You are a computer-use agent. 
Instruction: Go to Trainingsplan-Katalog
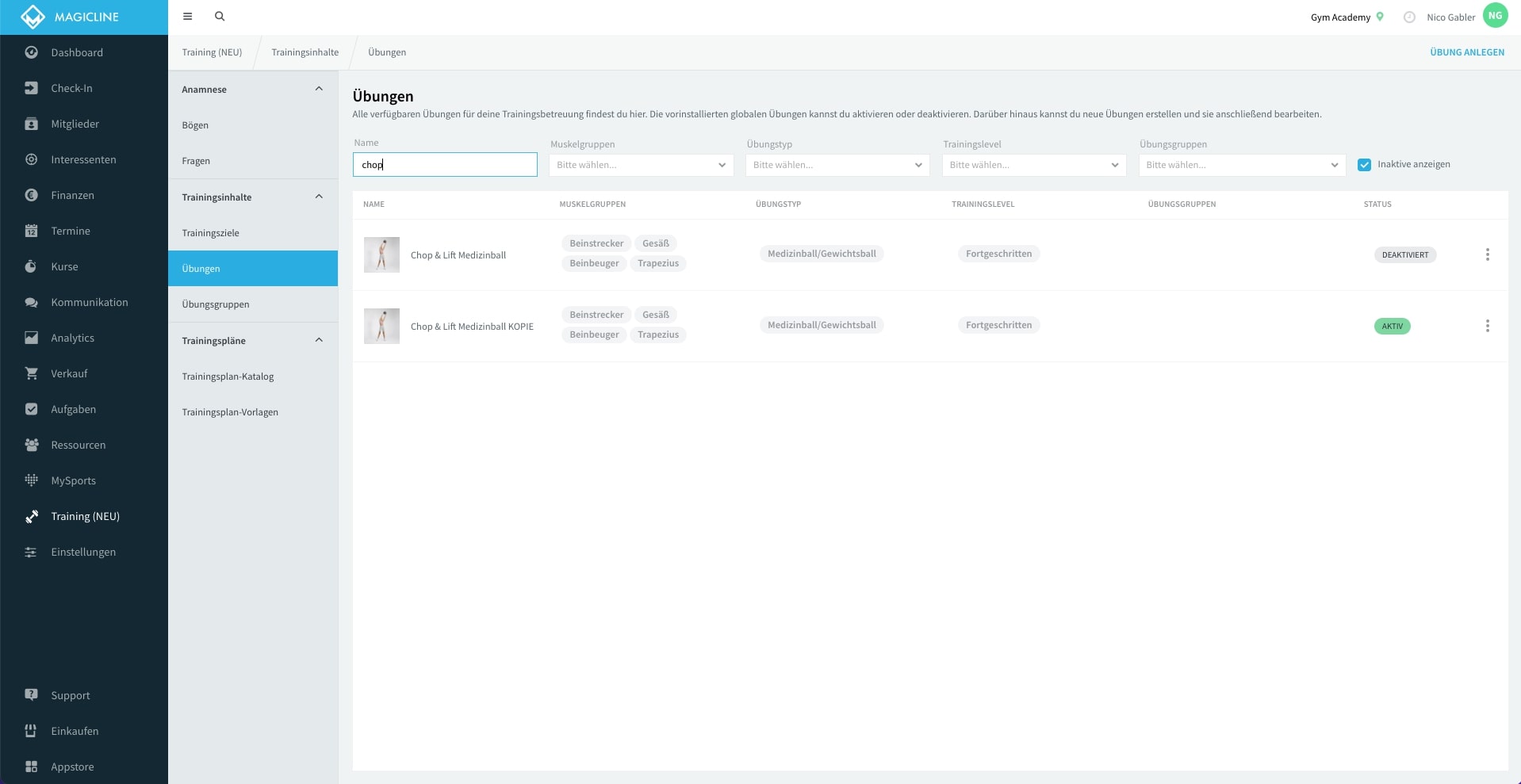click(x=228, y=377)
